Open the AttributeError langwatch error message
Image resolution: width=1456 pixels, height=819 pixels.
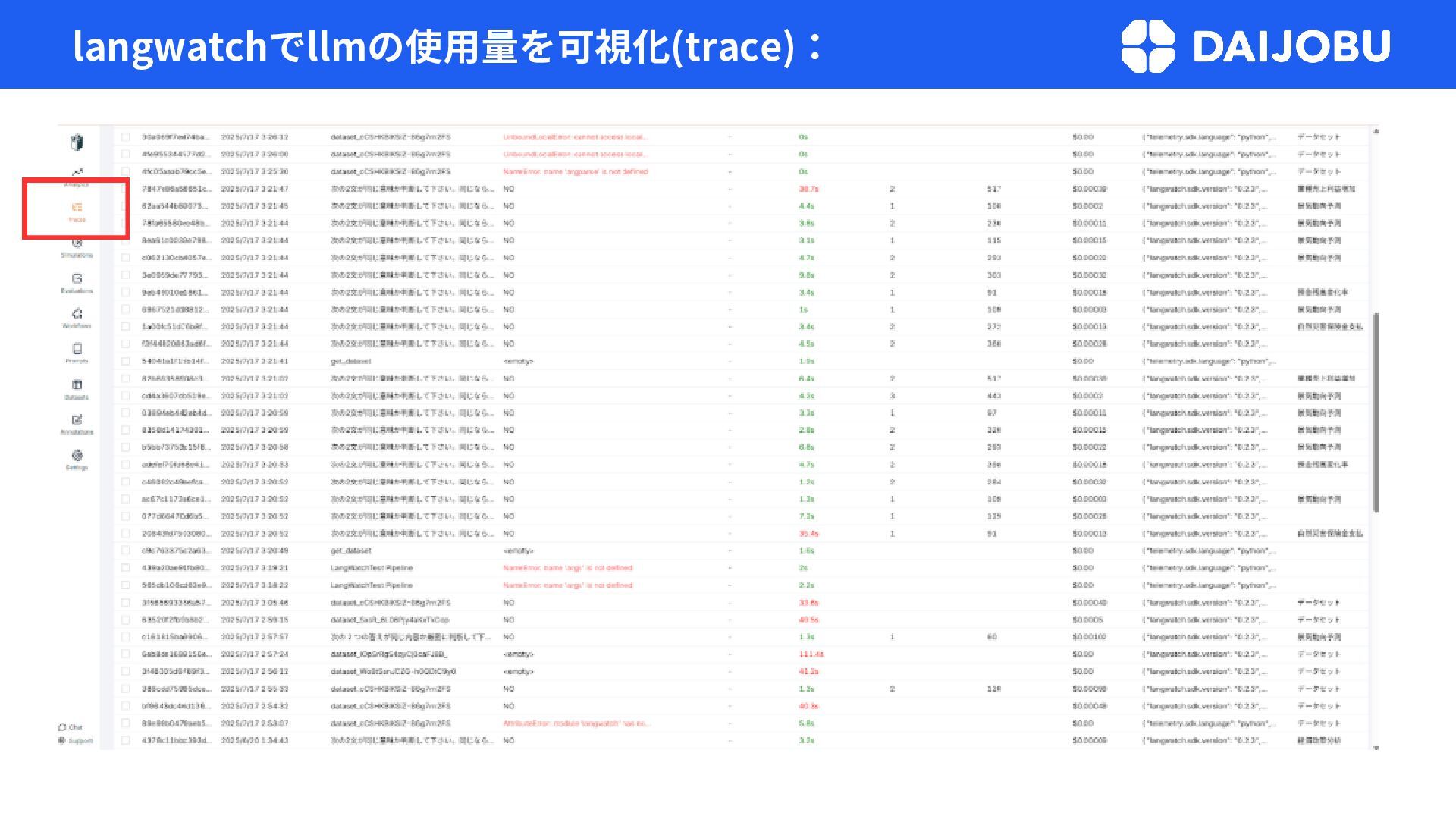[576, 723]
